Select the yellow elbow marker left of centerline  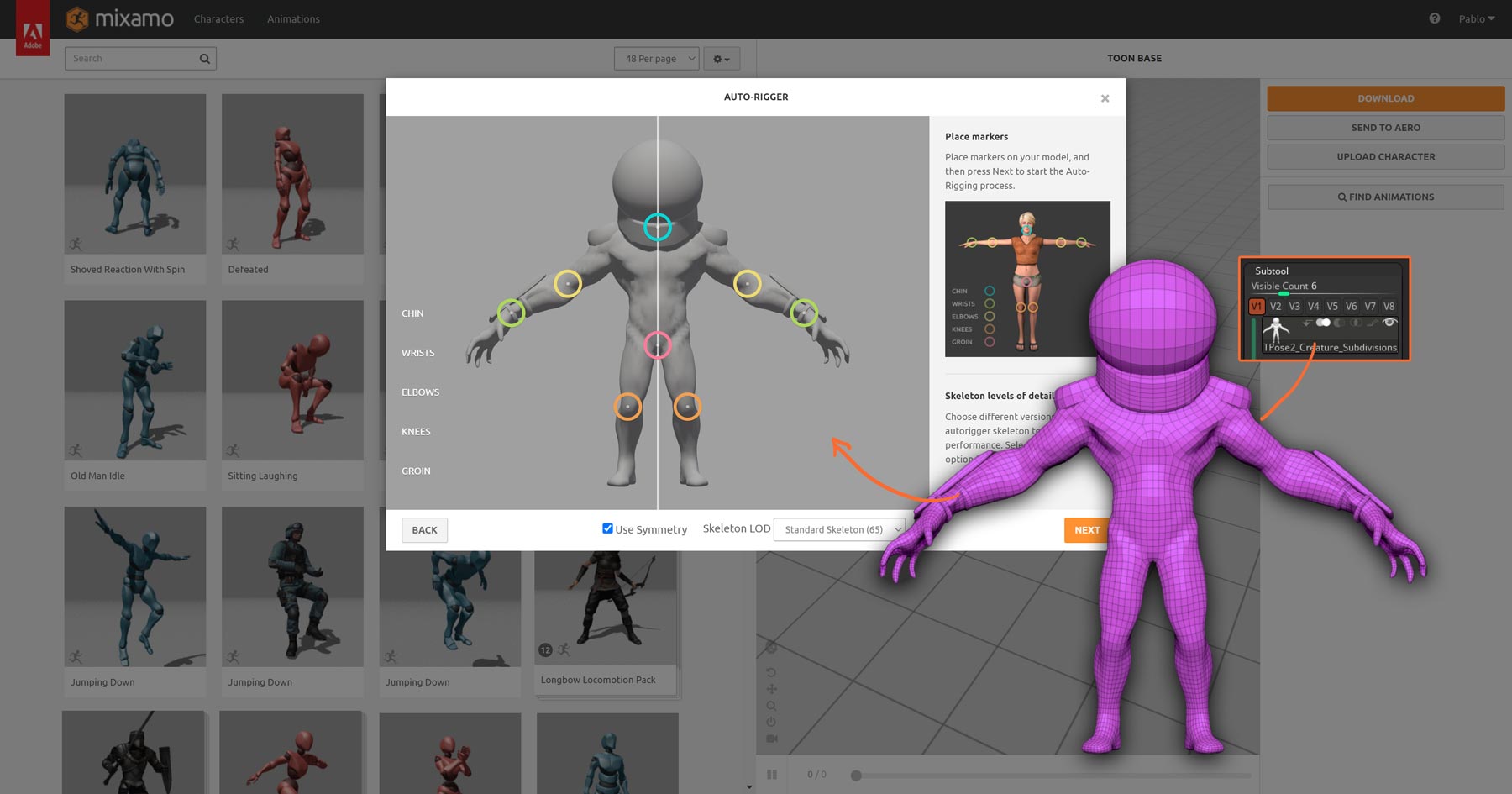pos(568,284)
